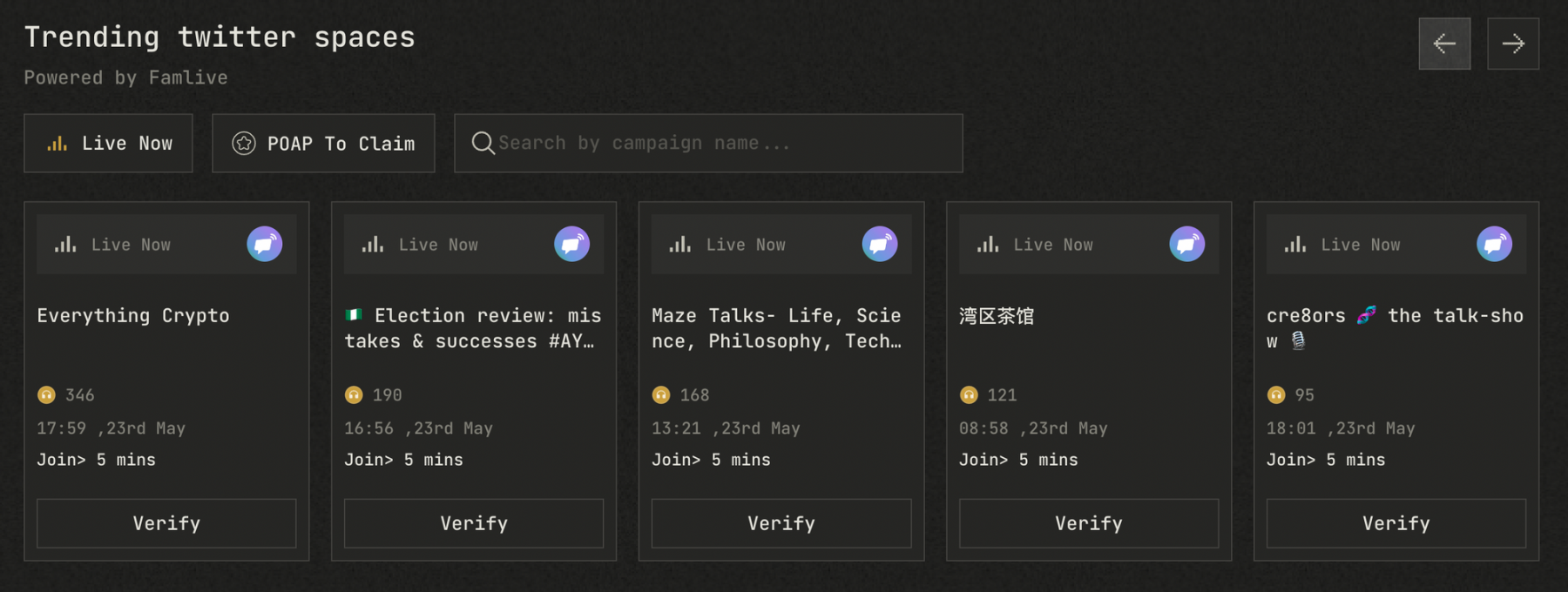Click the next arrow button
Viewport: 1568px width, 592px height.
pyautogui.click(x=1513, y=44)
